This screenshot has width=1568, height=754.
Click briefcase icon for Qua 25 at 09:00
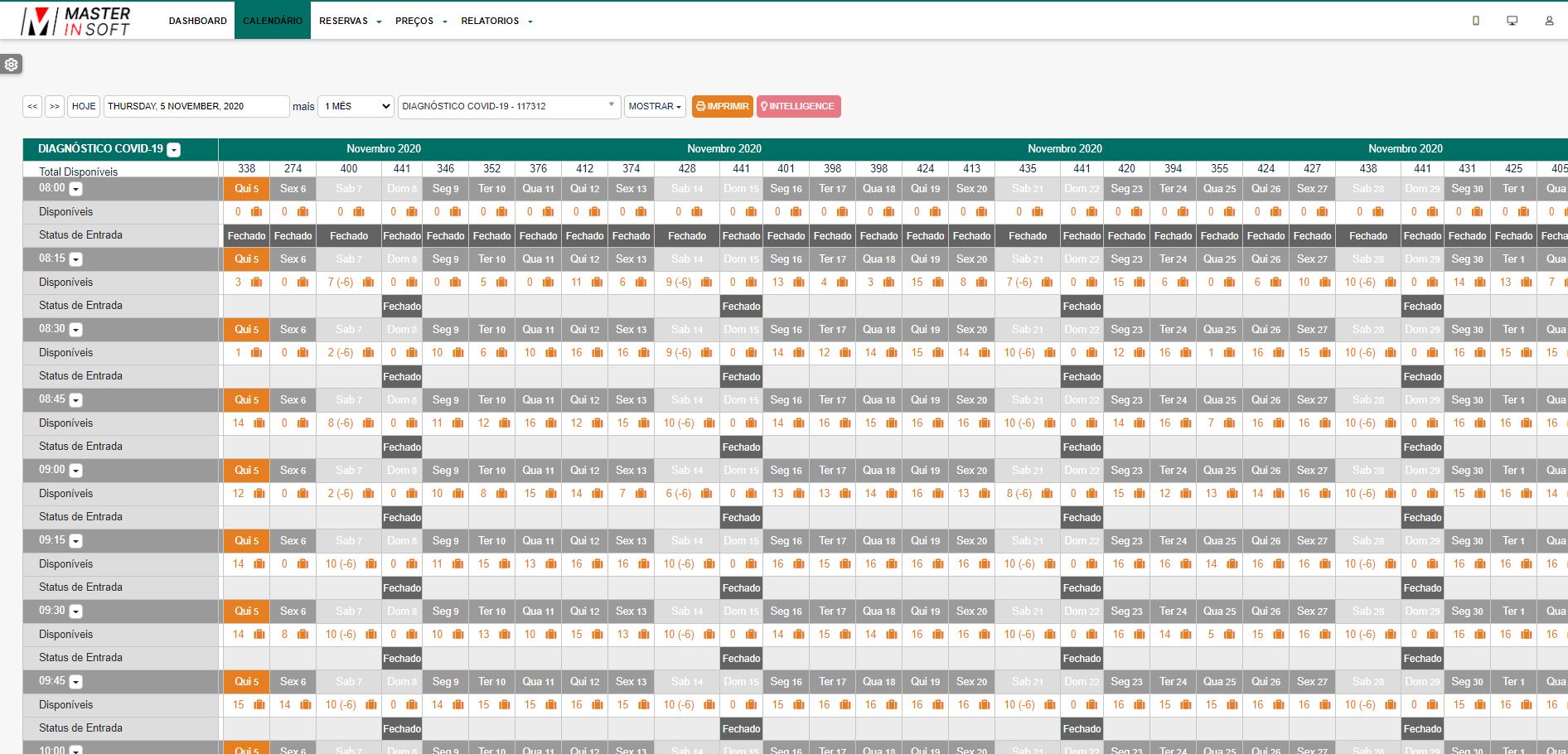click(1232, 494)
